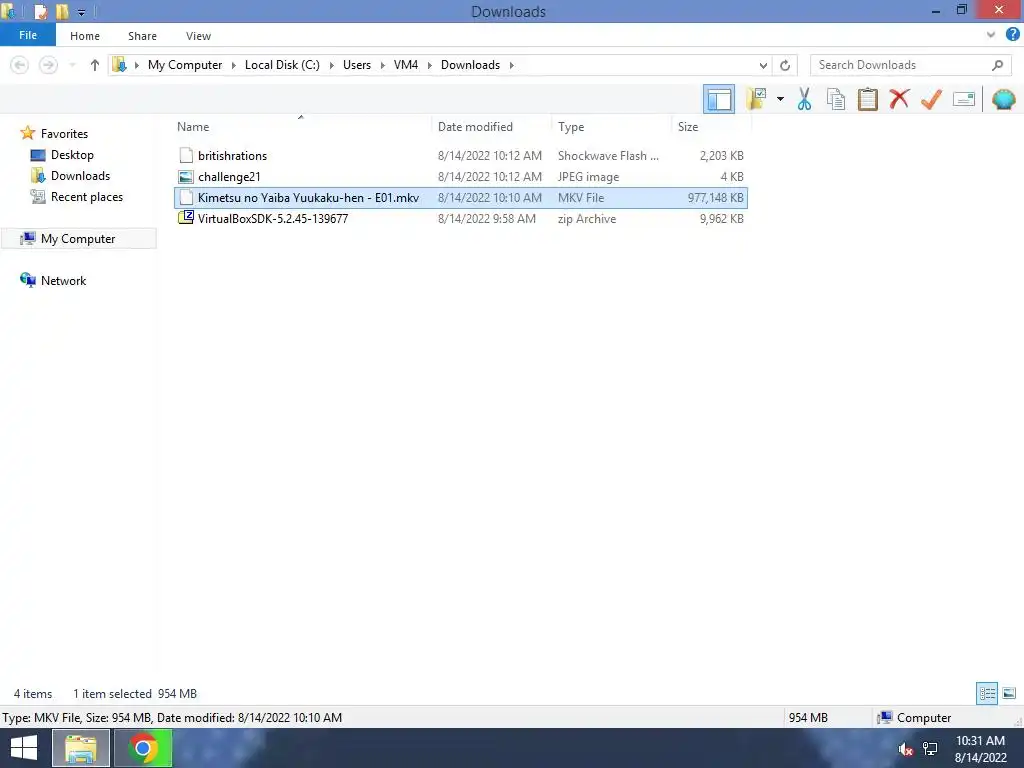
Task: Open Help with the blue question mark
Action: point(1012,35)
